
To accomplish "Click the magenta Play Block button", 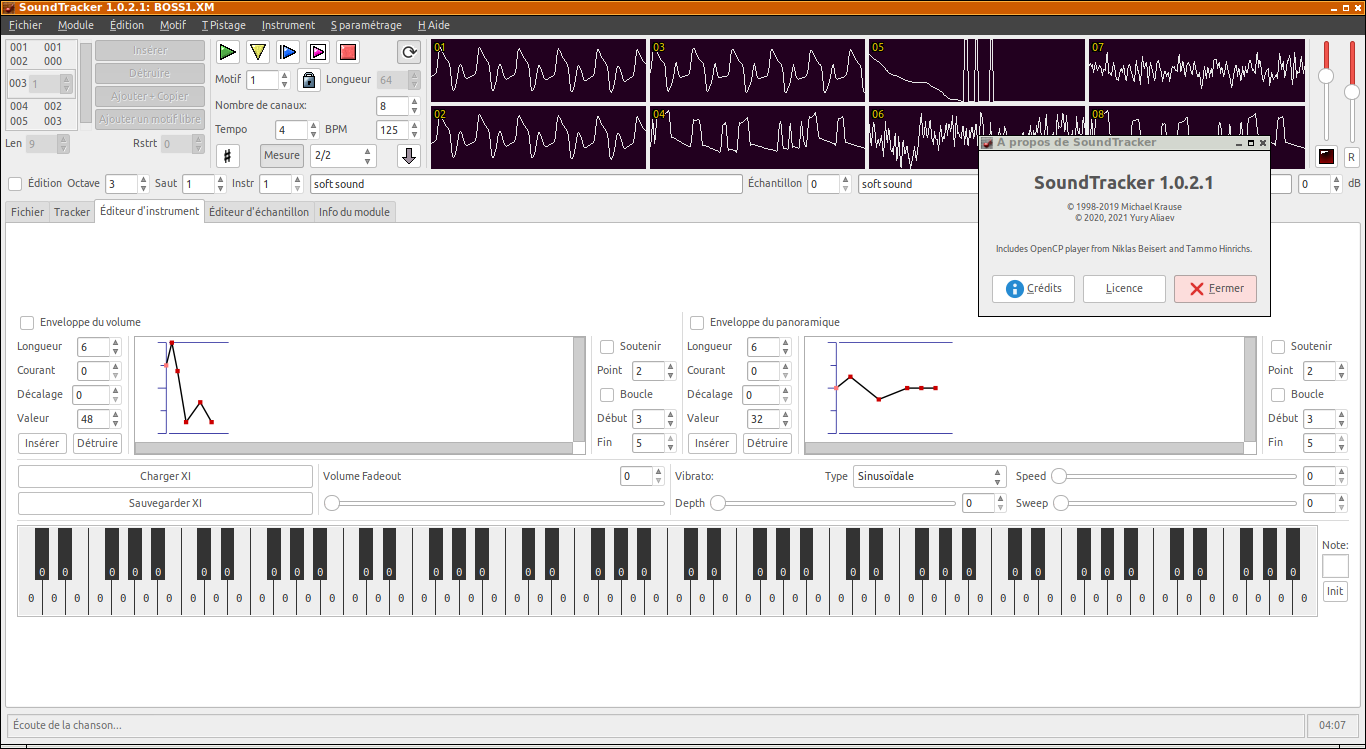I will (318, 52).
